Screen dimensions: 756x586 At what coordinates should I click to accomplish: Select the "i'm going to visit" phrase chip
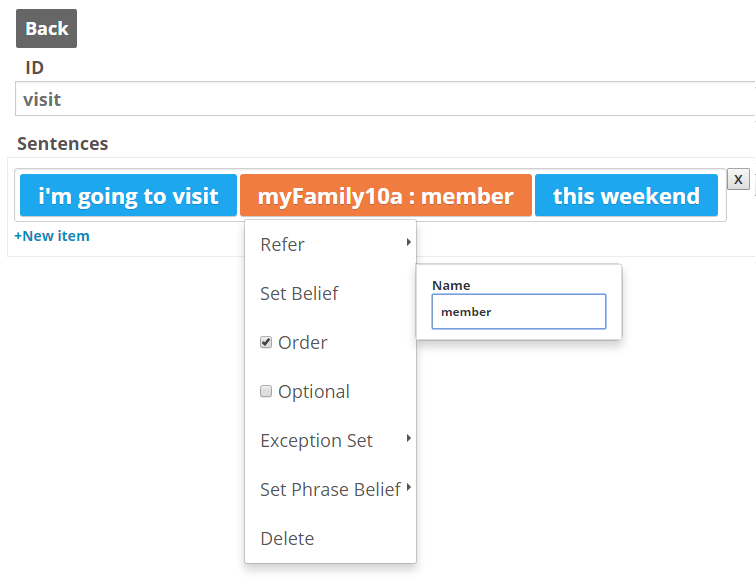(x=128, y=195)
